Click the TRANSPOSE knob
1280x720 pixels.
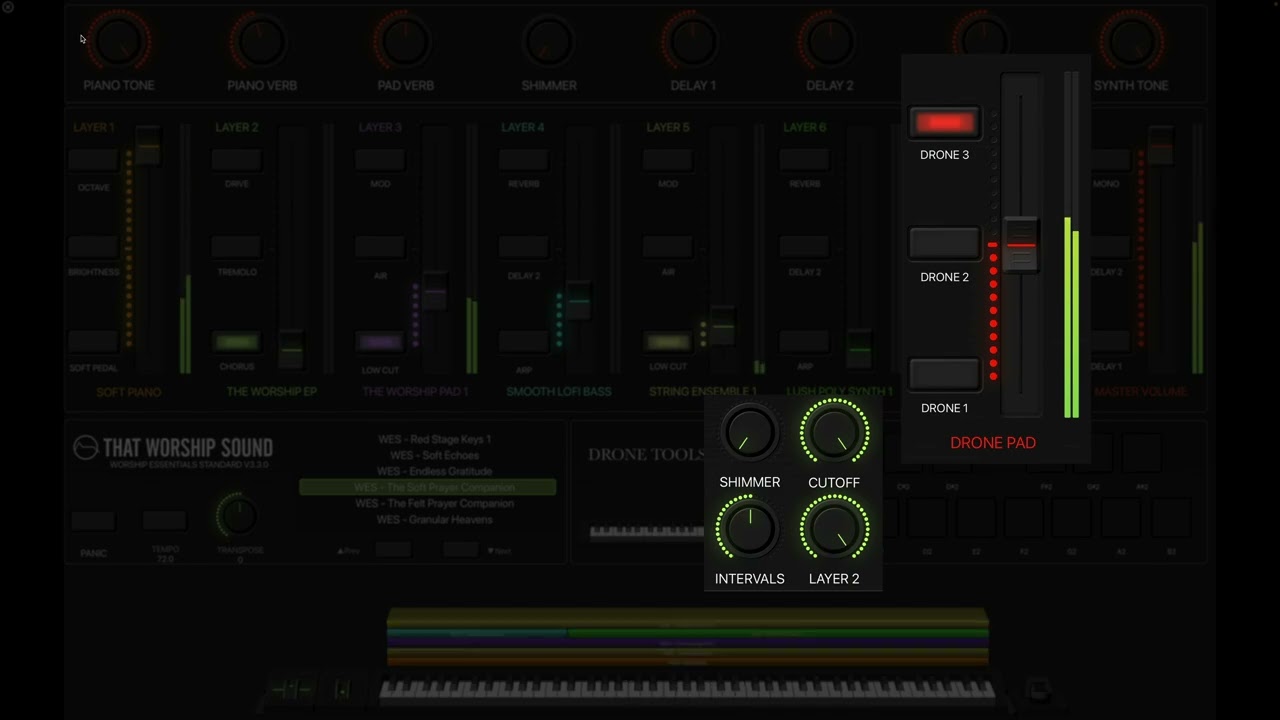238,517
